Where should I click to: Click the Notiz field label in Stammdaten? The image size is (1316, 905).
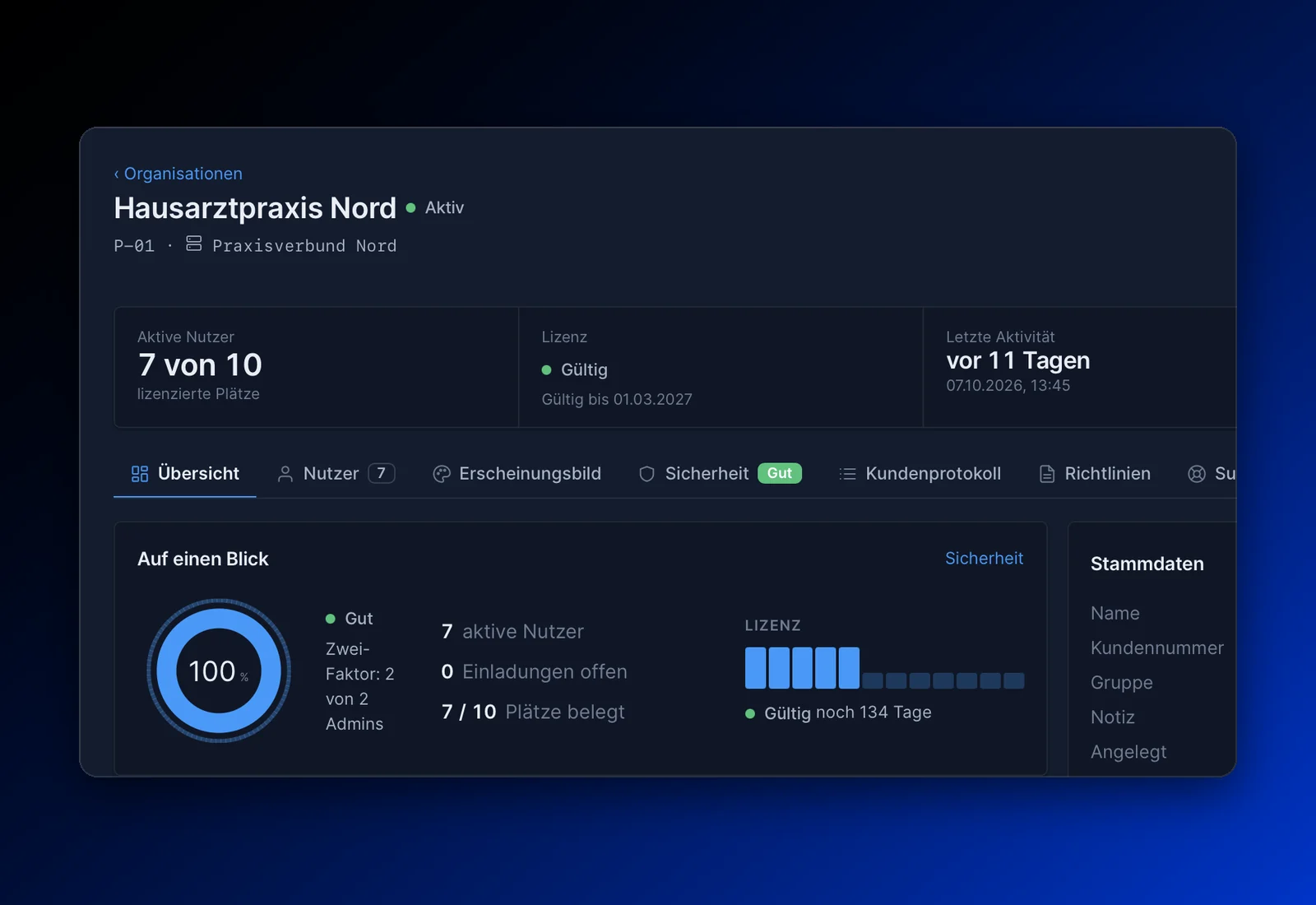pyautogui.click(x=1113, y=717)
